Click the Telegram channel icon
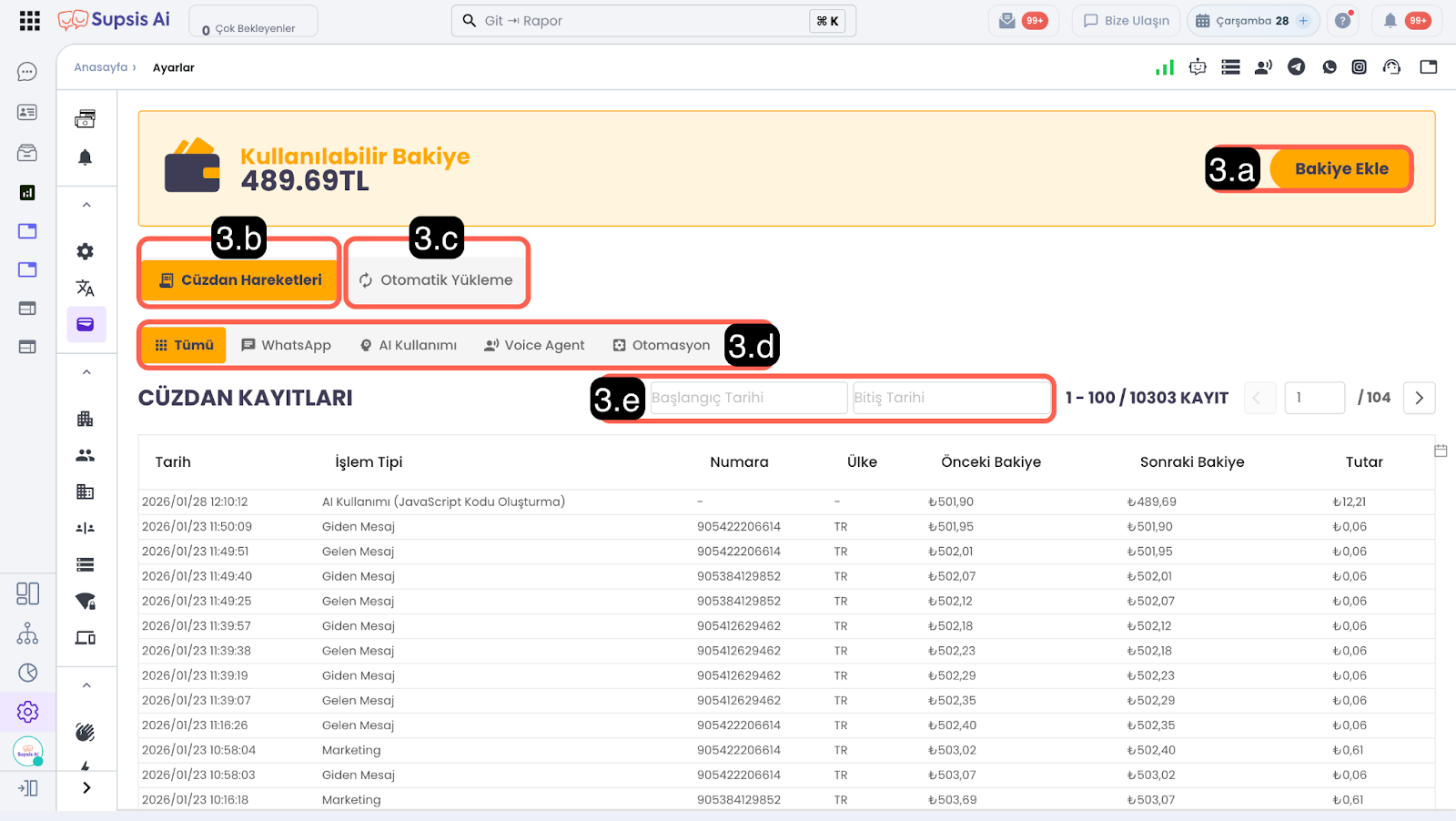 click(1297, 66)
